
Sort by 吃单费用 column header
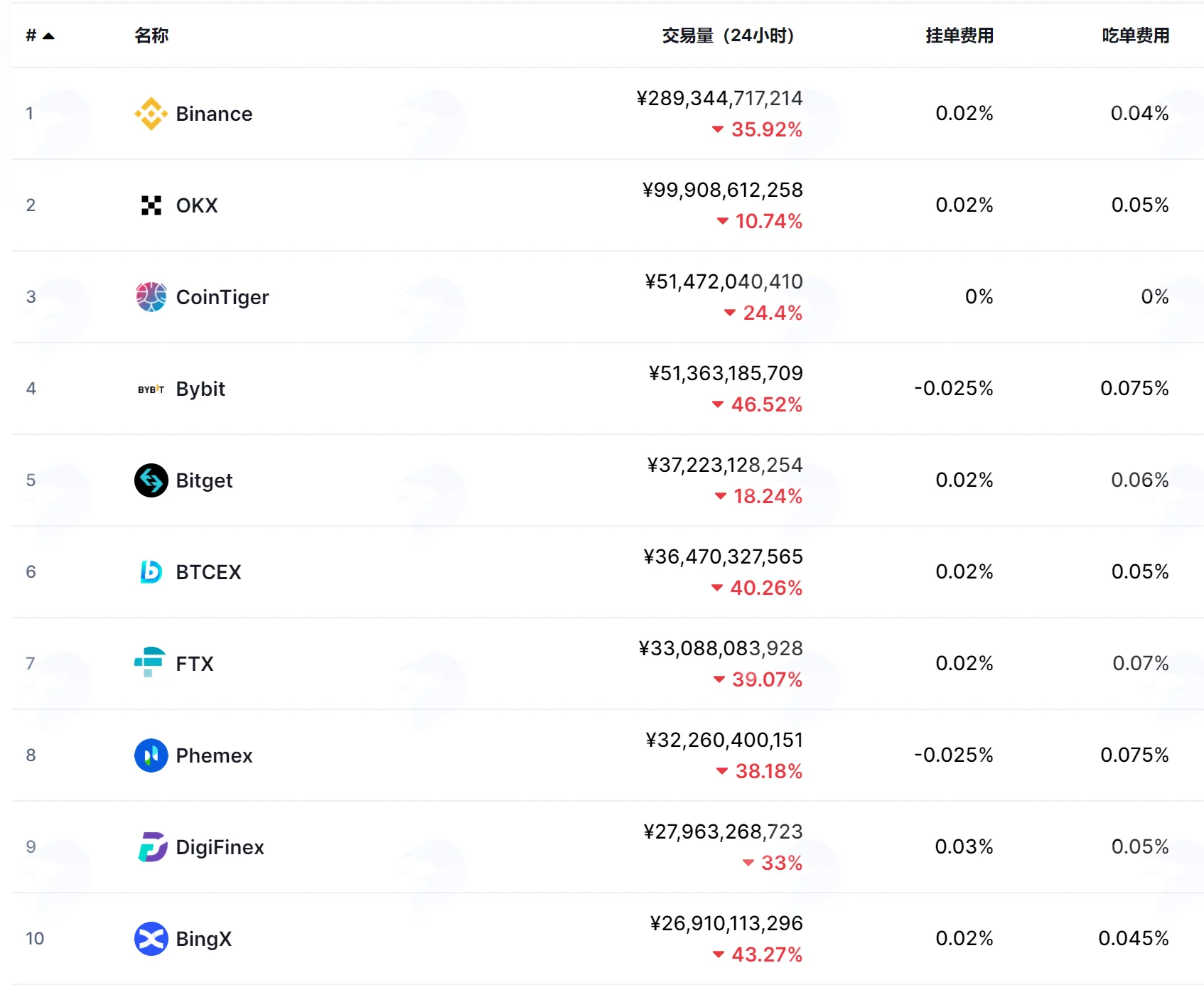(x=1136, y=36)
